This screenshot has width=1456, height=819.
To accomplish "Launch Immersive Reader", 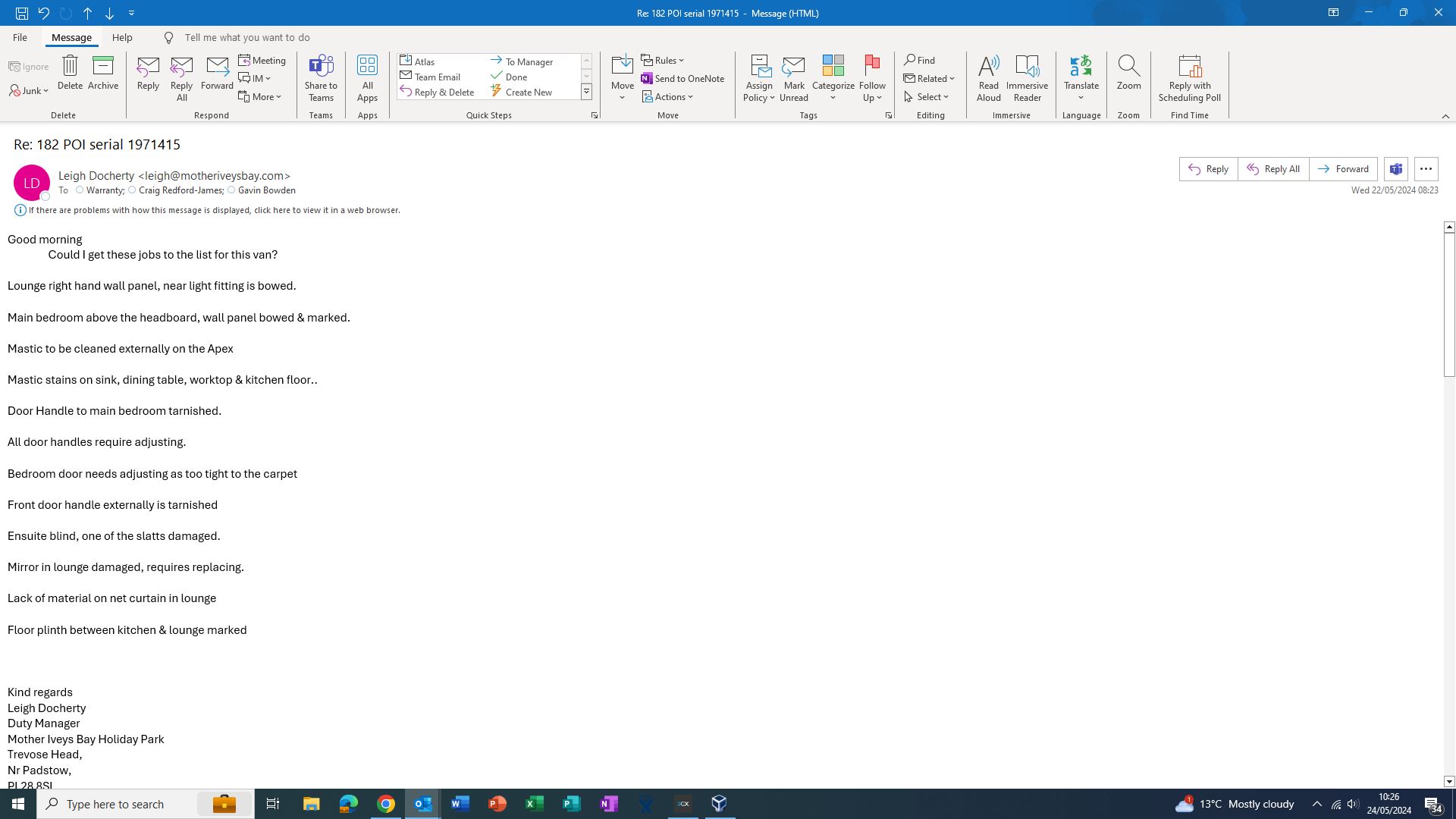I will (x=1027, y=77).
